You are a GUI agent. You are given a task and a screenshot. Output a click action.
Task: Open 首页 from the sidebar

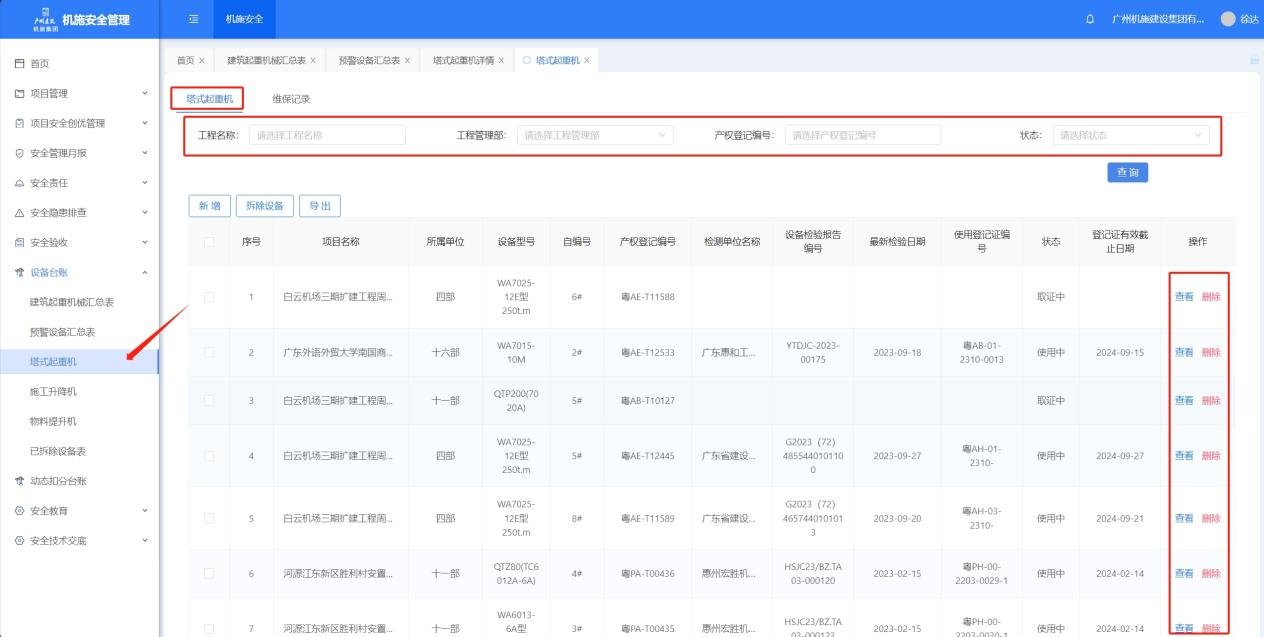point(40,64)
